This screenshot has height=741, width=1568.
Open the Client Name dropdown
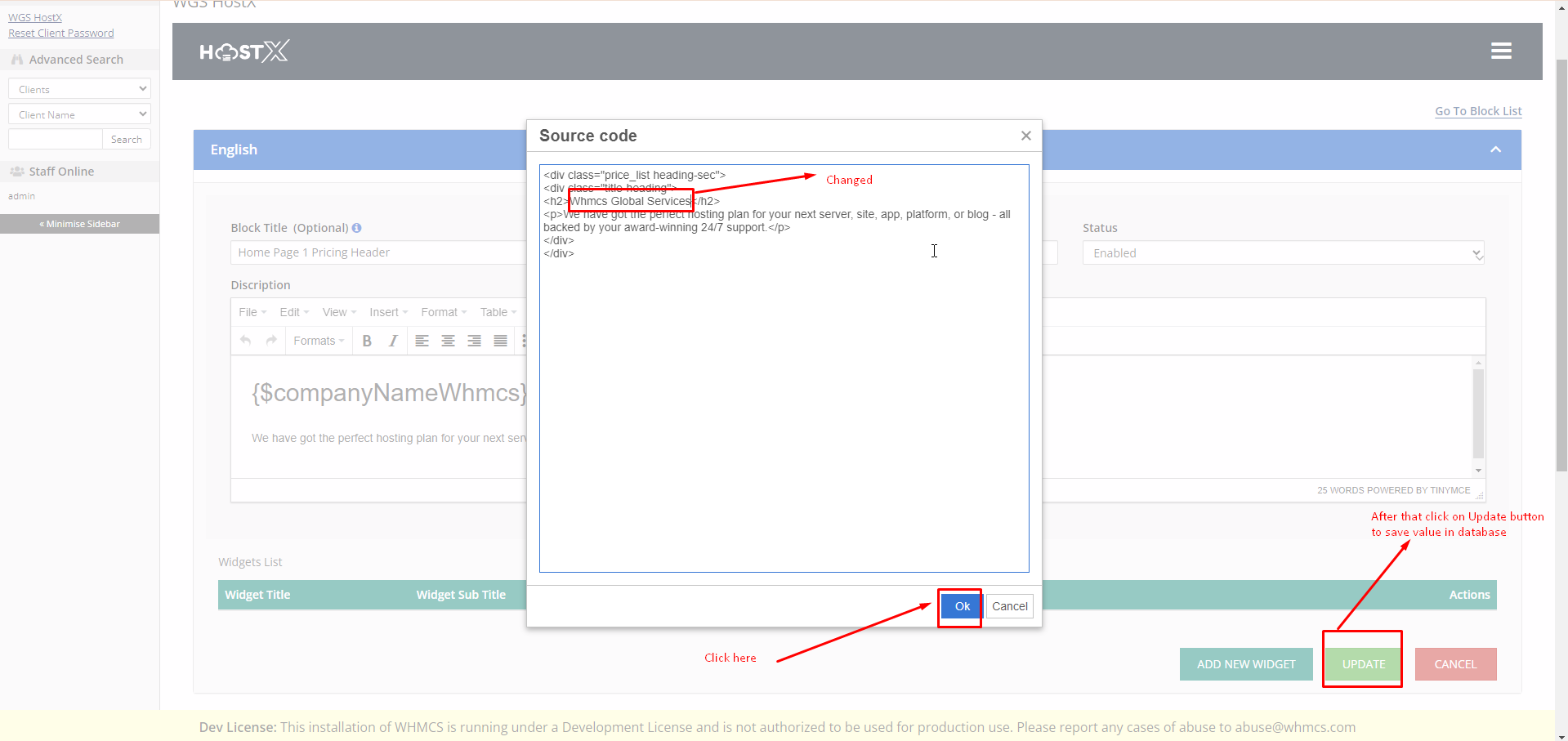[79, 114]
